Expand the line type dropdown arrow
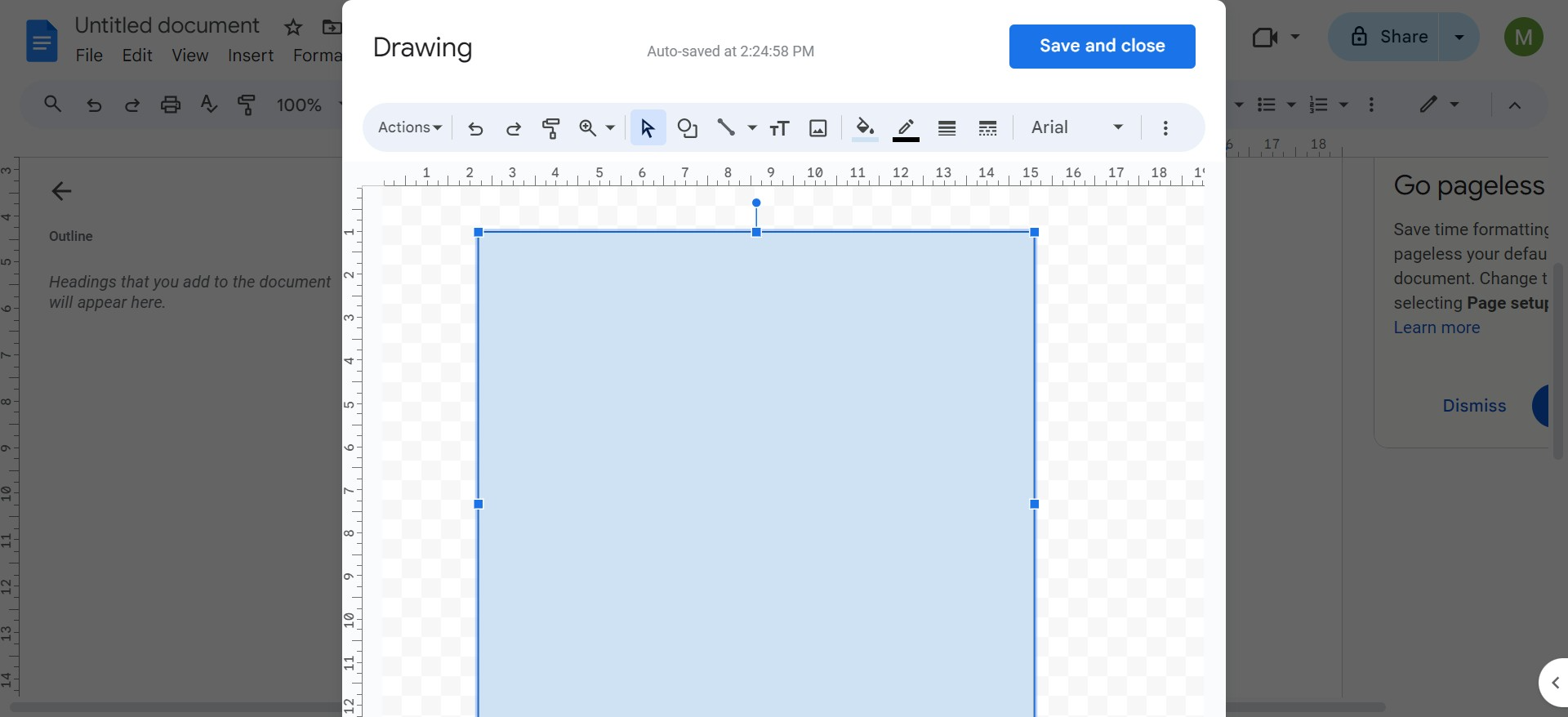Screen dimensions: 1568x717 tap(752, 128)
